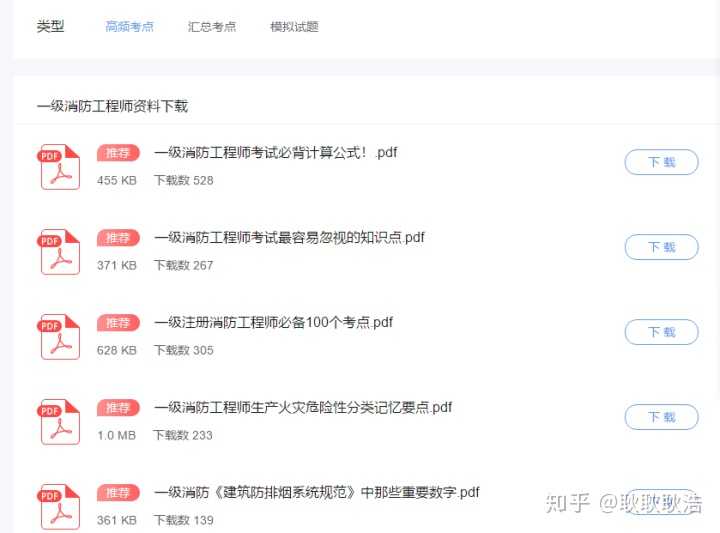Open file title 一级注册消防工程师必备100个考点.pdf
Viewport: 720px width, 533px height.
click(x=274, y=322)
